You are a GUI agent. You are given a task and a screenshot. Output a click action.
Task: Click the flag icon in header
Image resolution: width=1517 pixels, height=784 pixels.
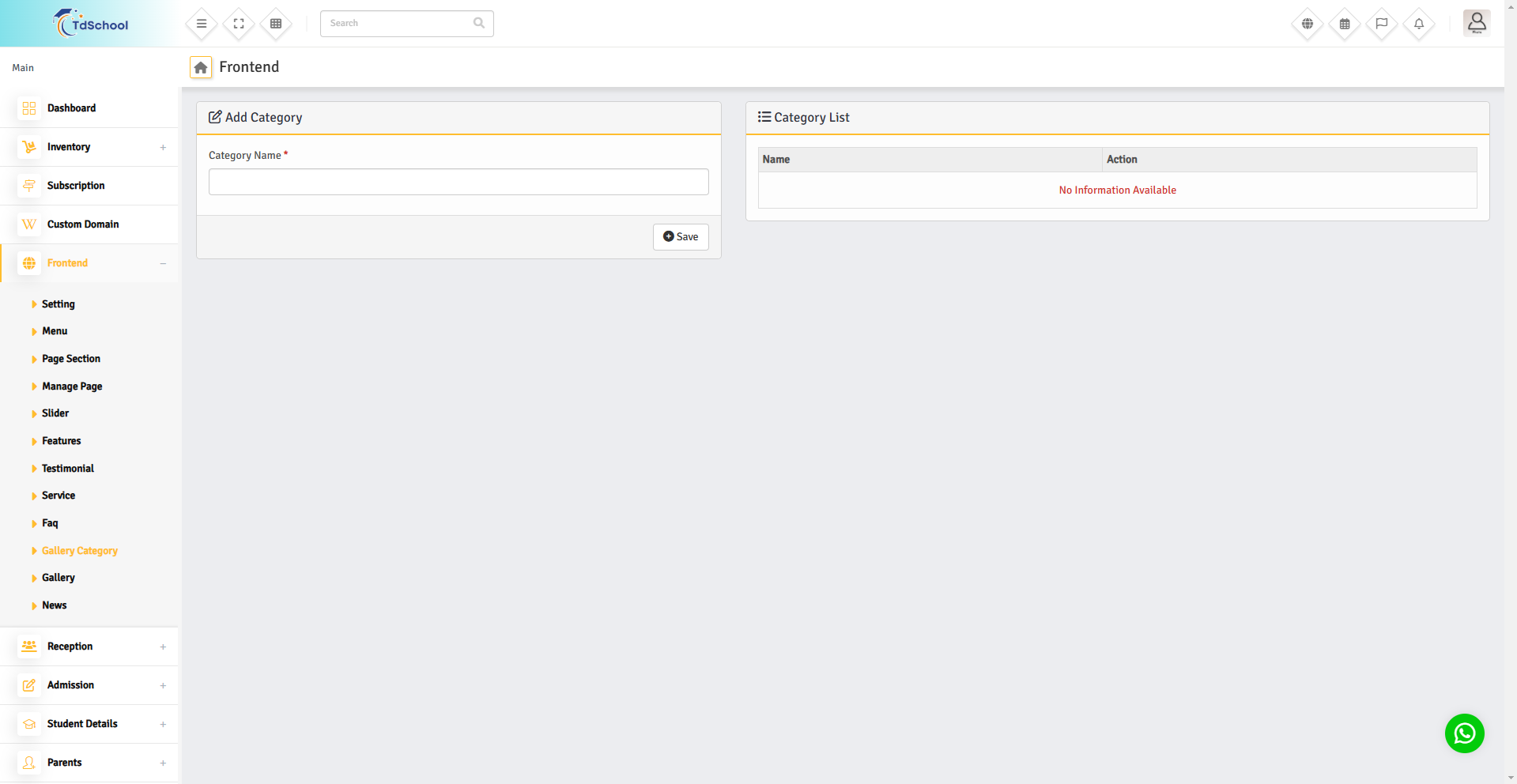pyautogui.click(x=1382, y=24)
